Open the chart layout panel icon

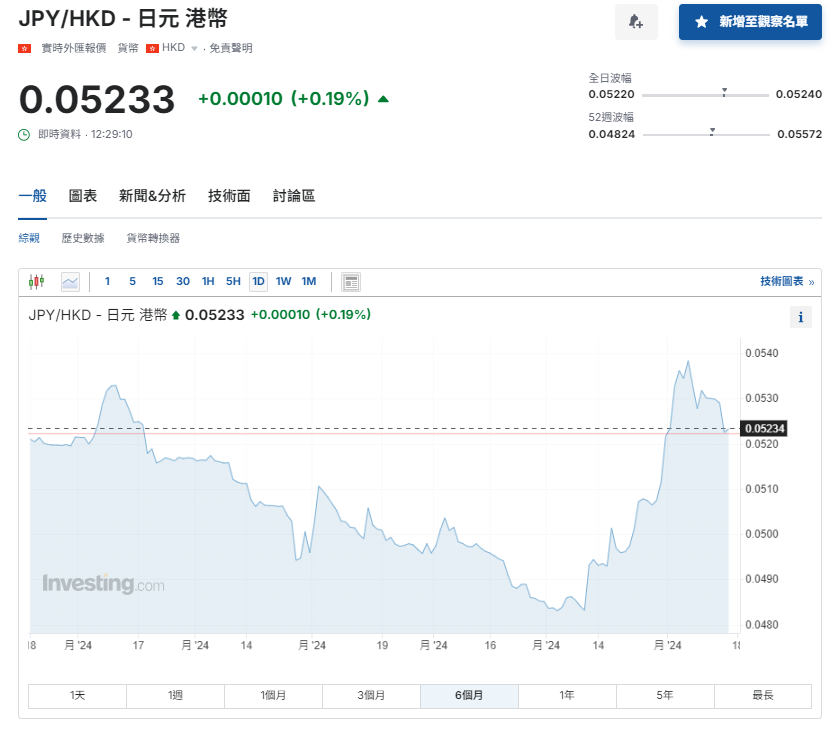pos(349,281)
